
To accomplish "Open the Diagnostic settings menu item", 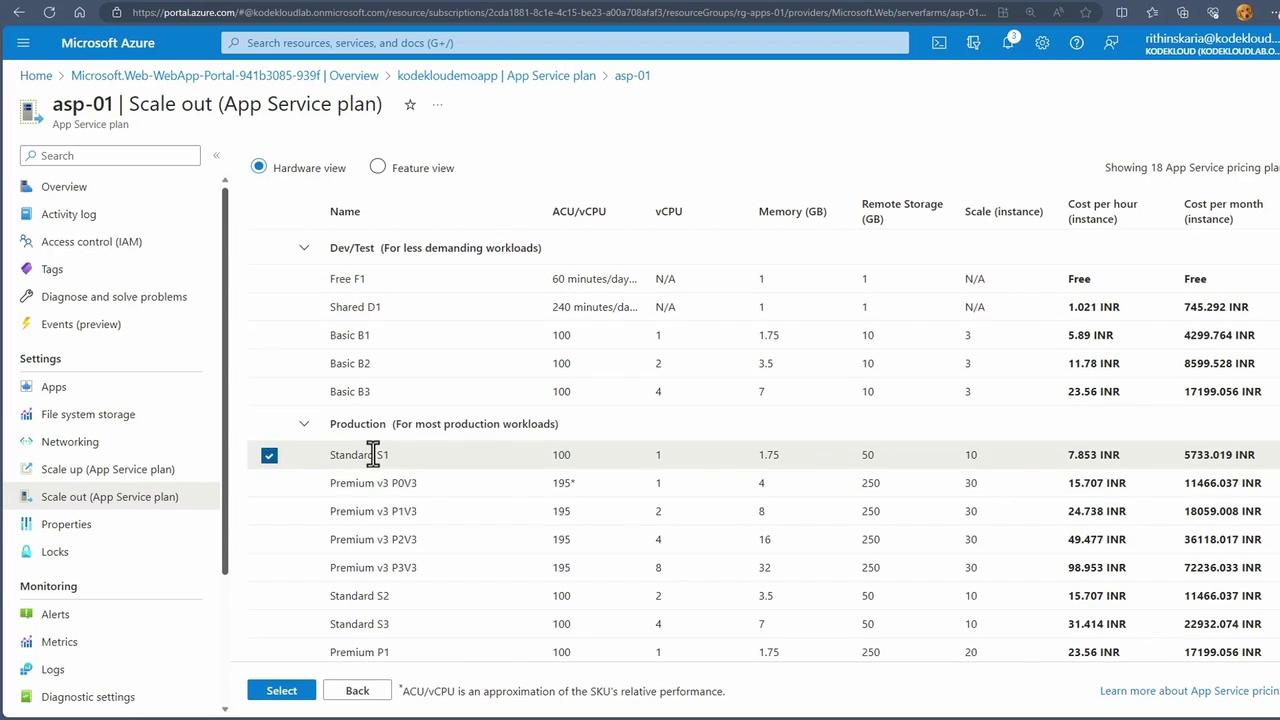I will pyautogui.click(x=88, y=697).
